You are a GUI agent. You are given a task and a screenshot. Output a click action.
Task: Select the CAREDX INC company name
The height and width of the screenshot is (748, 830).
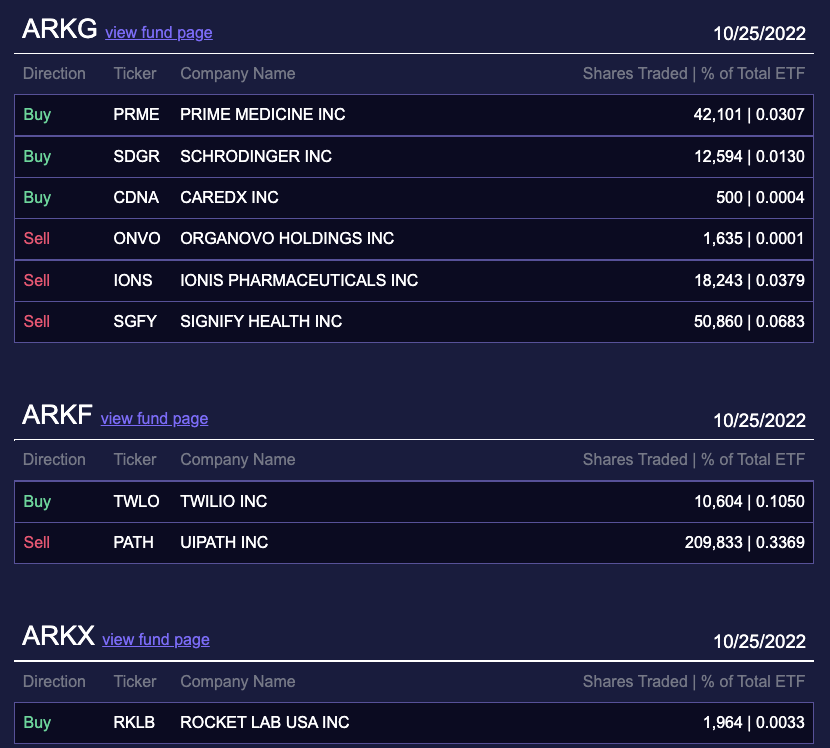[x=228, y=198]
